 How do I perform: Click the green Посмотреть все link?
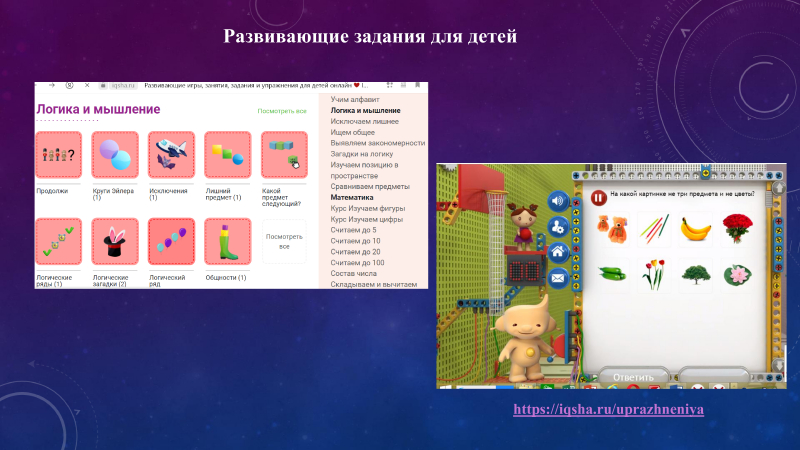click(282, 111)
